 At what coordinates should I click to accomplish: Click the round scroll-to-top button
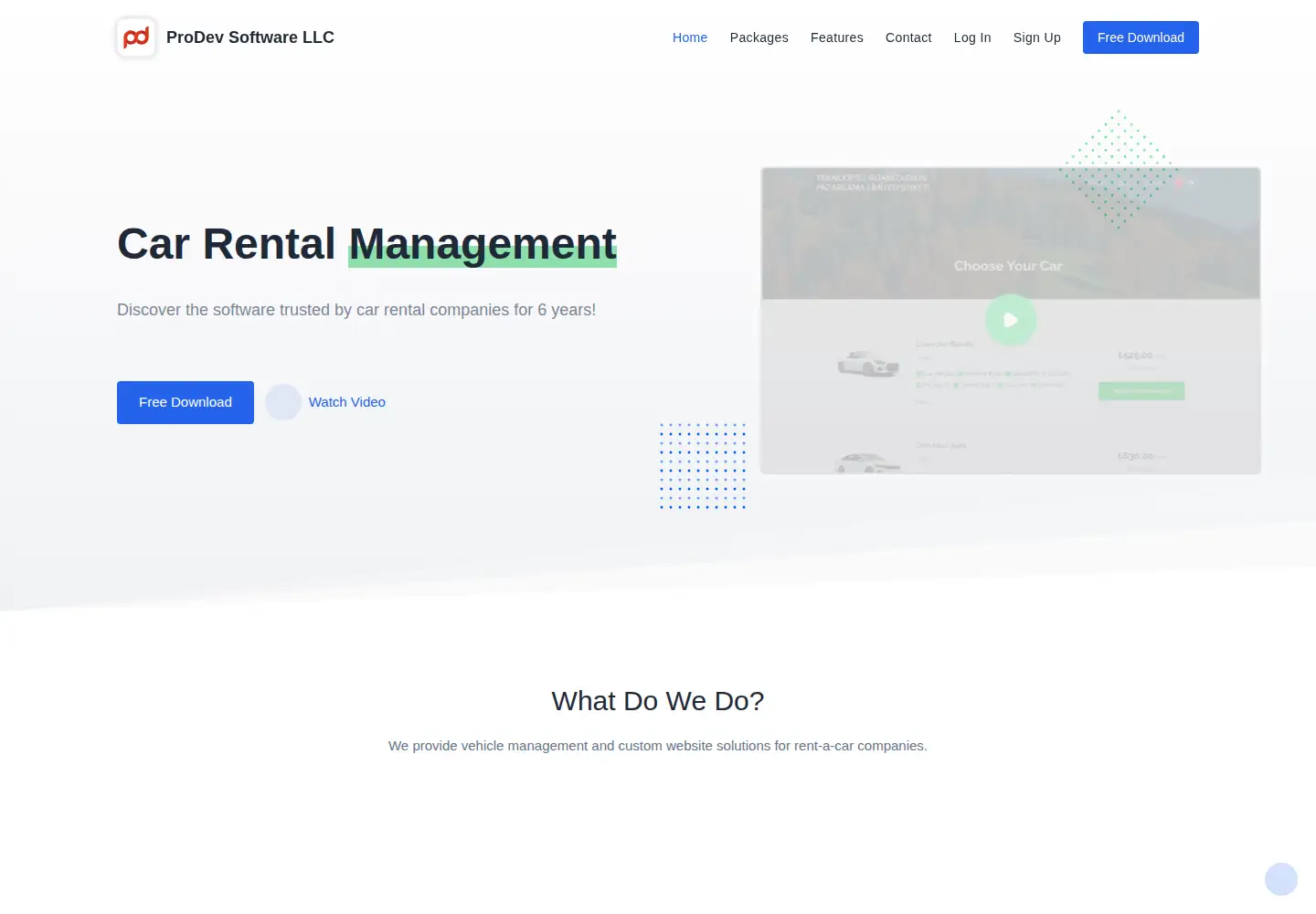pos(1281,879)
